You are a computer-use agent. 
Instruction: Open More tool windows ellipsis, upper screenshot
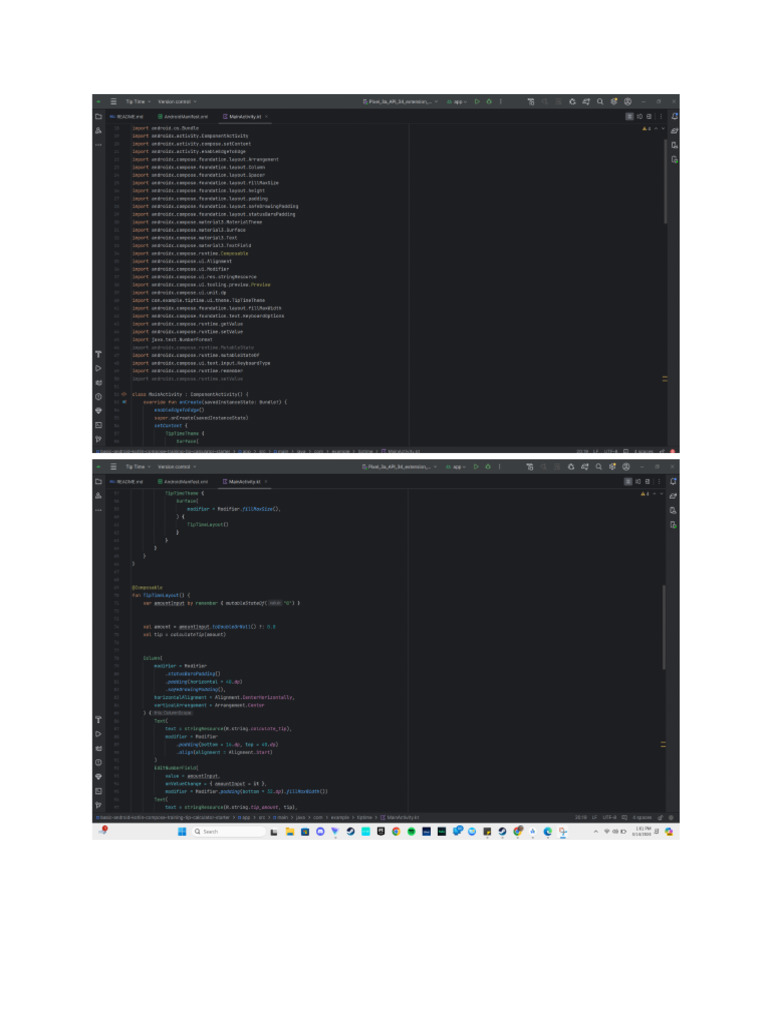[x=99, y=144]
